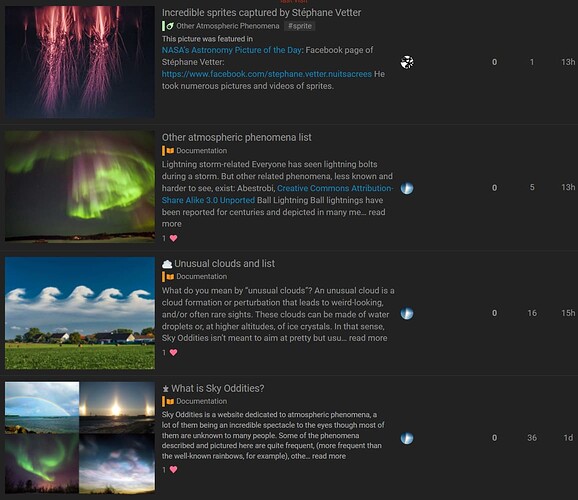Expand read more on Other atmospheric phenomena excerpt

coord(274,218)
